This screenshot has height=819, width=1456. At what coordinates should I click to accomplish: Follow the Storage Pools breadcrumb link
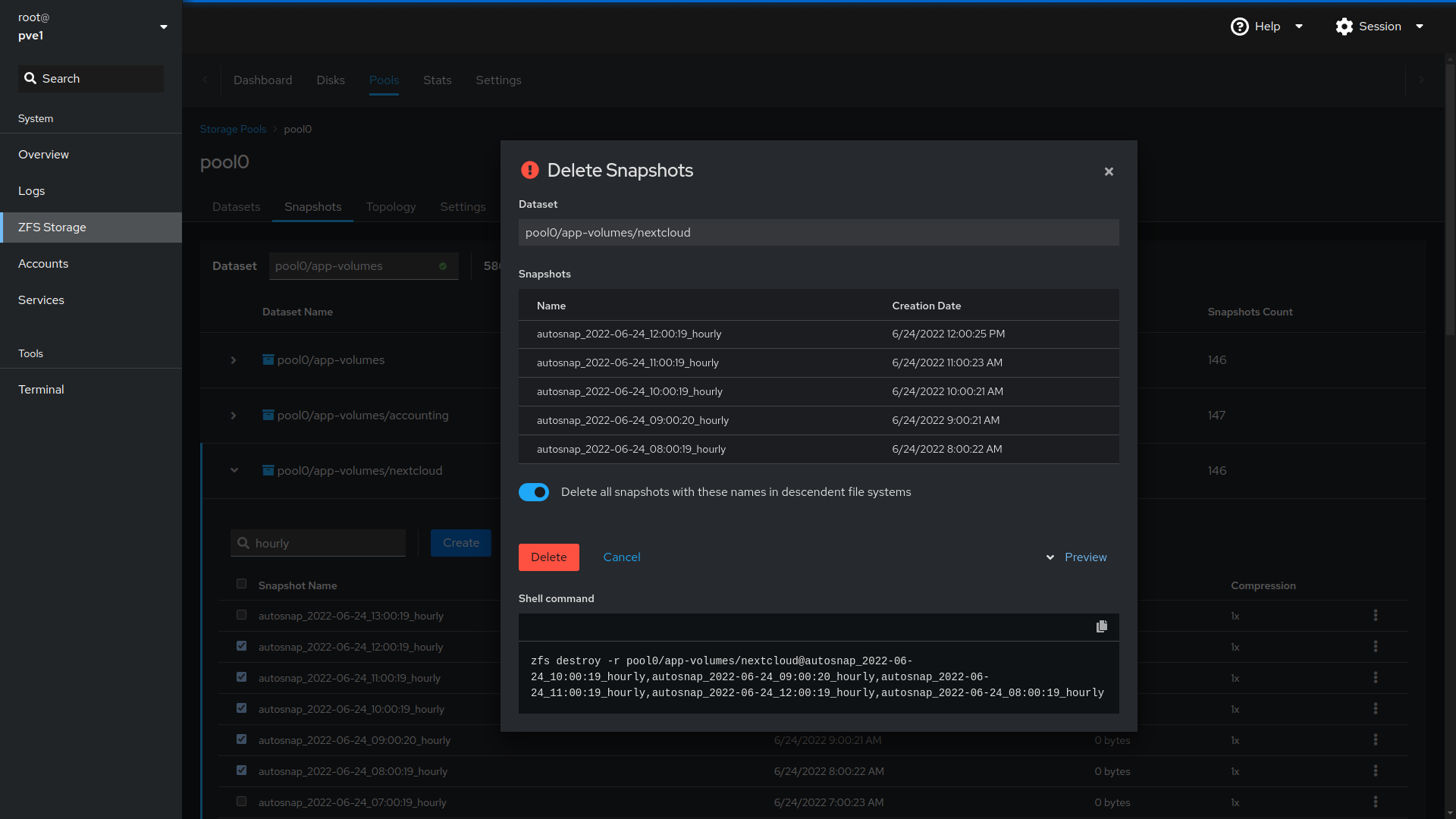(233, 129)
